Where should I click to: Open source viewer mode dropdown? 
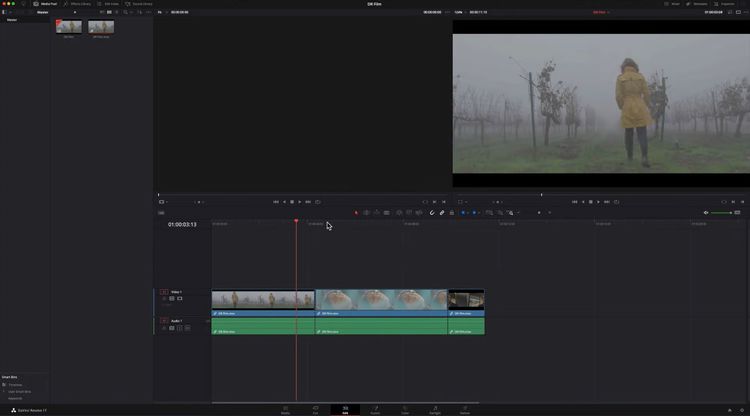pyautogui.click(x=163, y=202)
